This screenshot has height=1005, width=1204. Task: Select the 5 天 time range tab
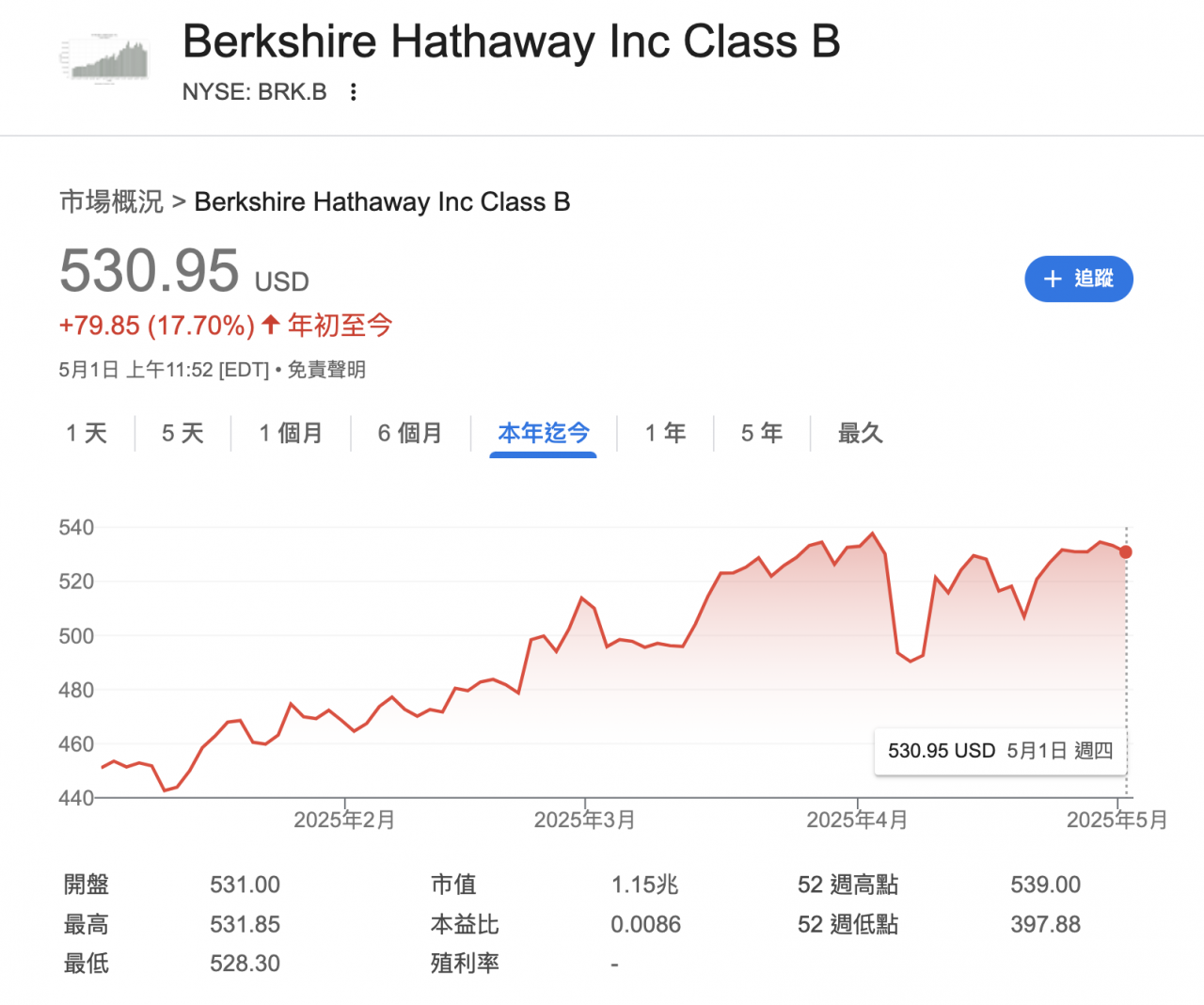[182, 433]
